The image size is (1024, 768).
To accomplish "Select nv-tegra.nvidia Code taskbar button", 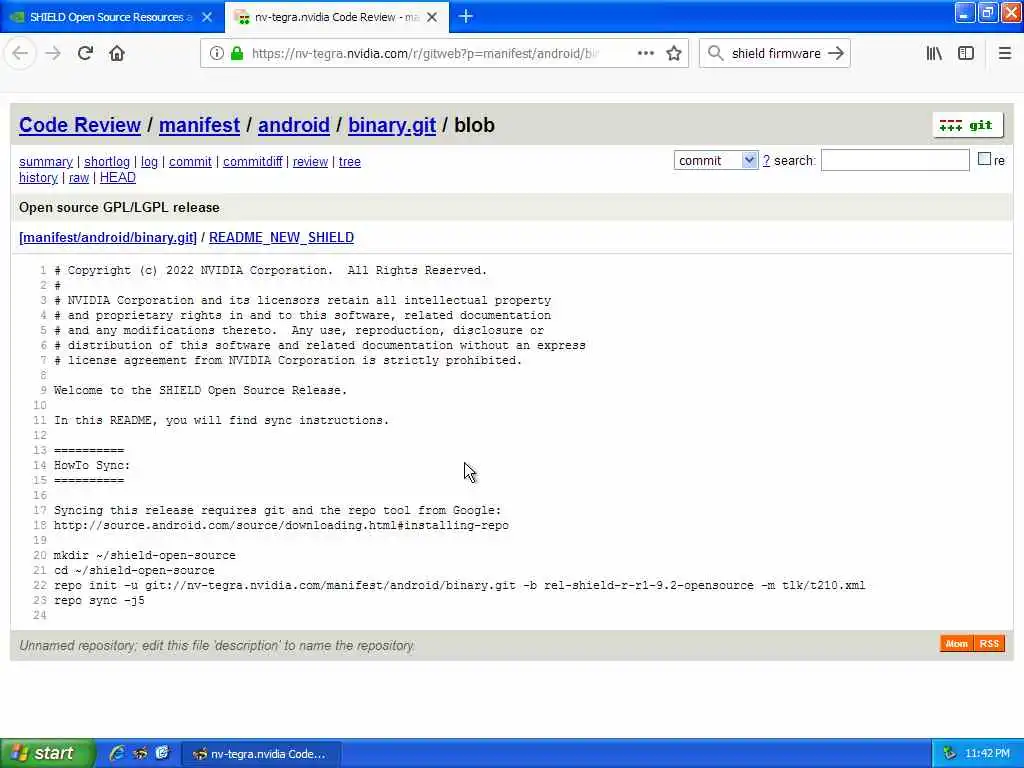I will [261, 754].
